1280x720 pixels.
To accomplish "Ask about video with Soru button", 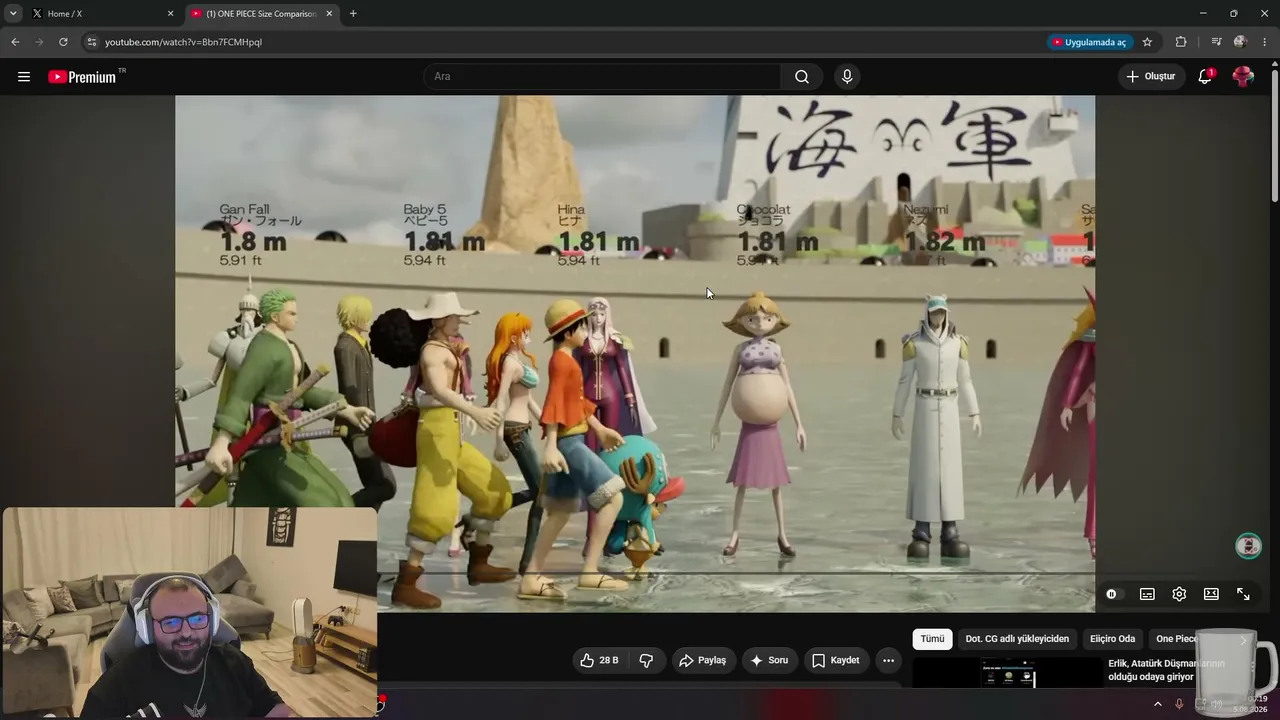I will pyautogui.click(x=769, y=660).
